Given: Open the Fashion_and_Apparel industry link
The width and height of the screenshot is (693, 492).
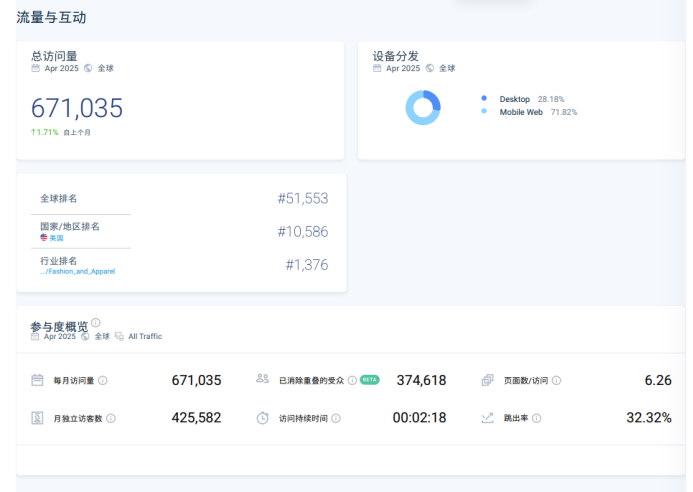Looking at the screenshot, I should [77, 271].
